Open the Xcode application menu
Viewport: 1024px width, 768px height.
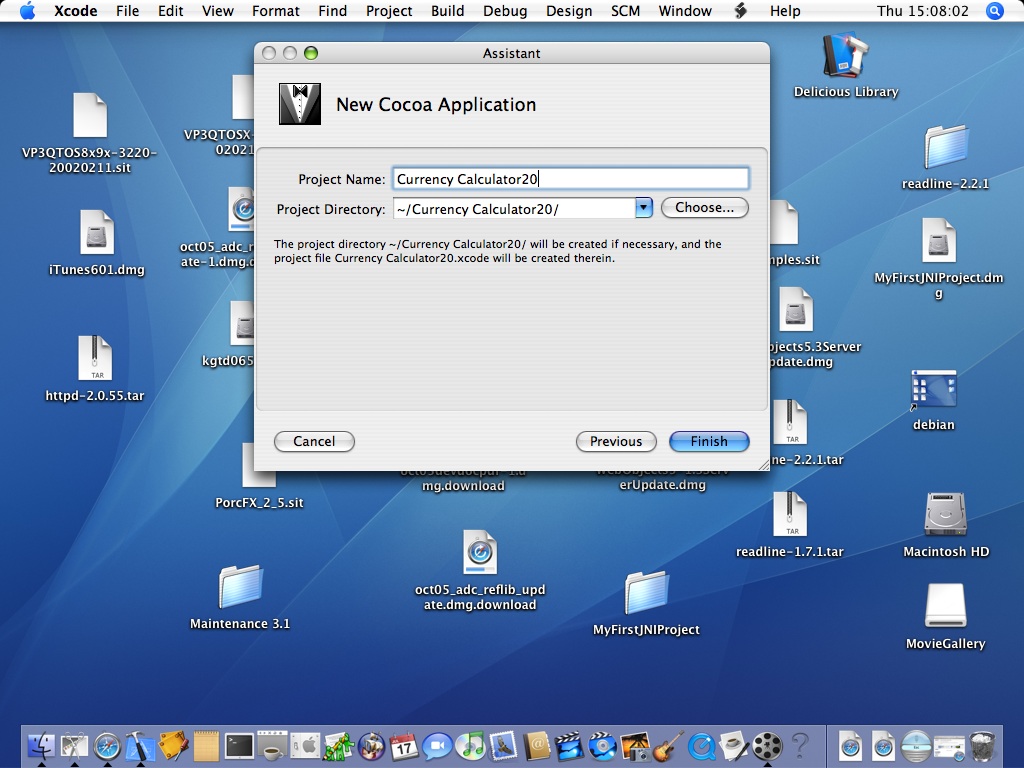coord(75,11)
